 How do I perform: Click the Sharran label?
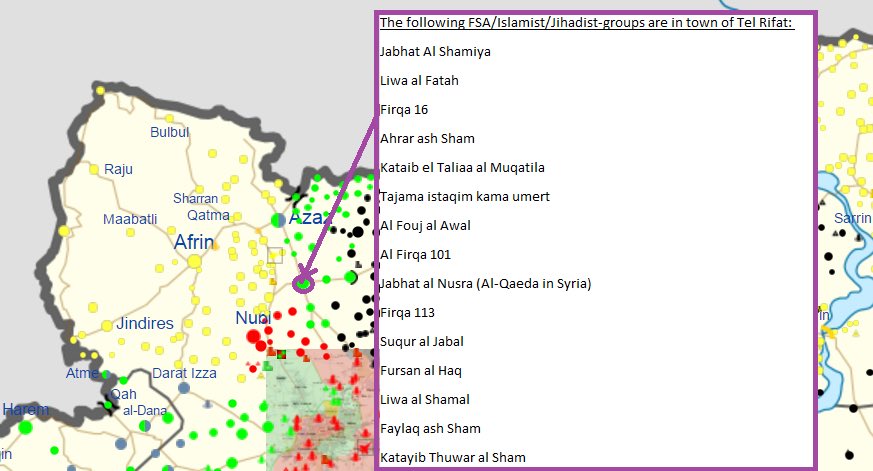(x=195, y=199)
